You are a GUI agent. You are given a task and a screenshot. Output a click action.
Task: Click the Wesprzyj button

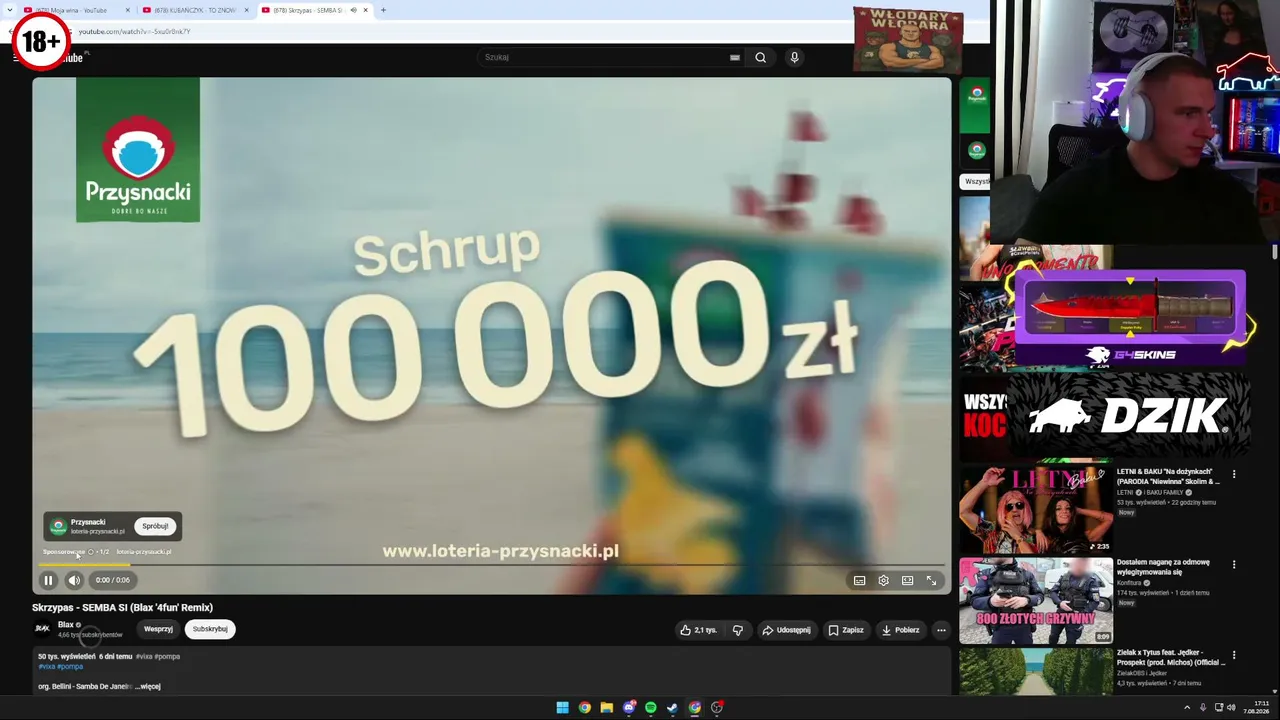pos(158,629)
